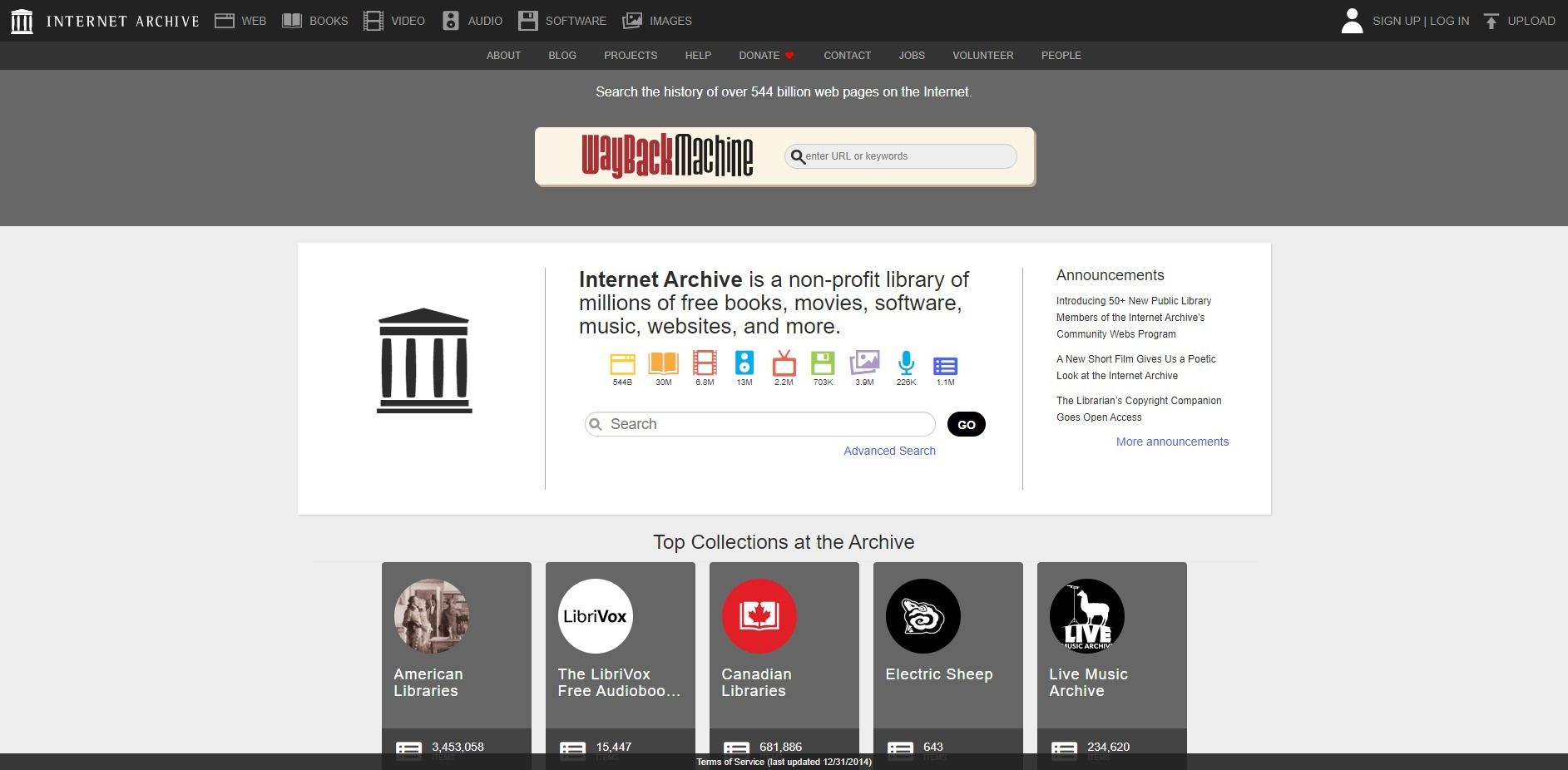Screen dimensions: 1568x770
Task: Click the Internet Archive columns logo
Action: click(22, 20)
